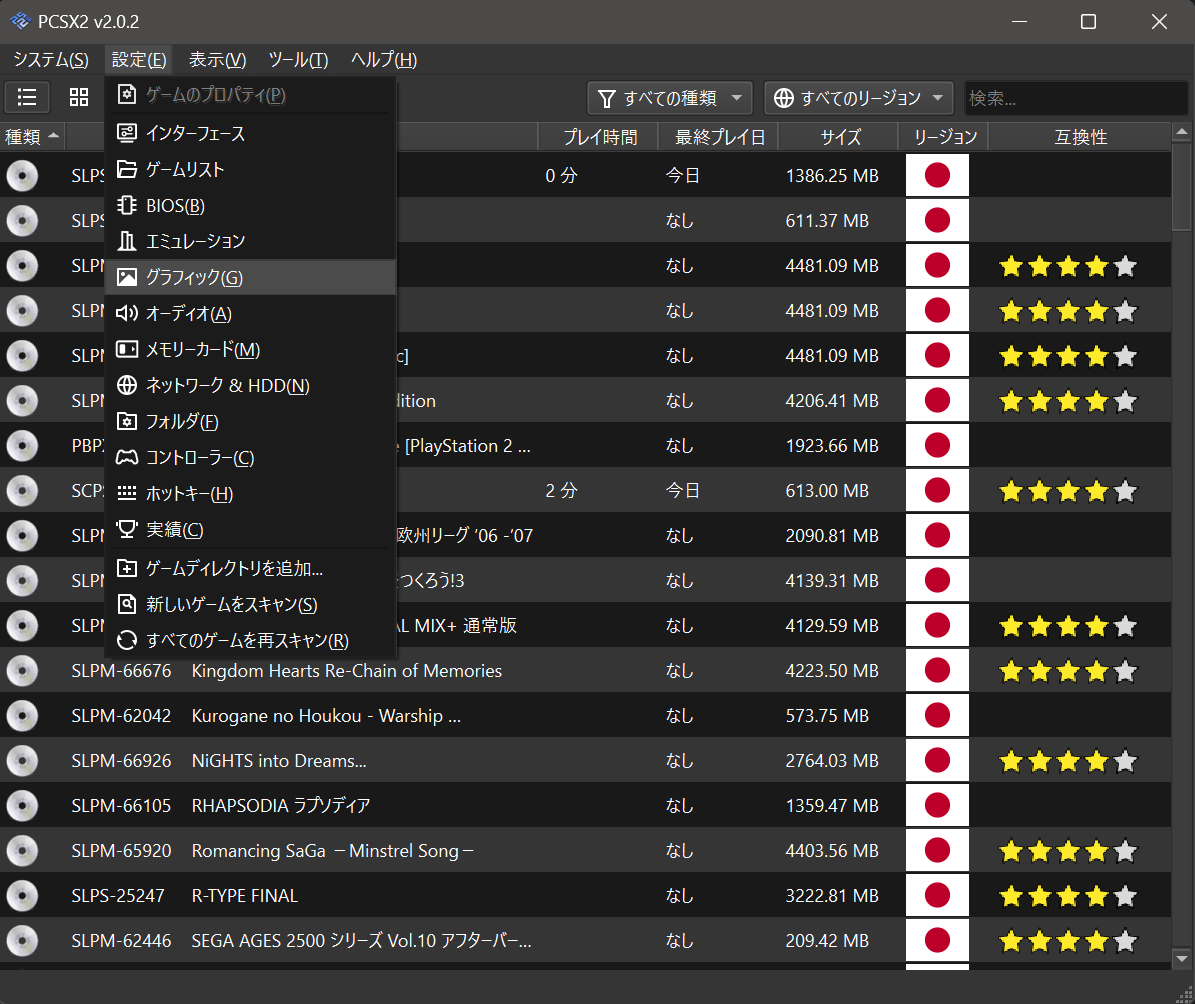Open the 表示(V) menu
This screenshot has width=1195, height=1004.
coord(217,59)
